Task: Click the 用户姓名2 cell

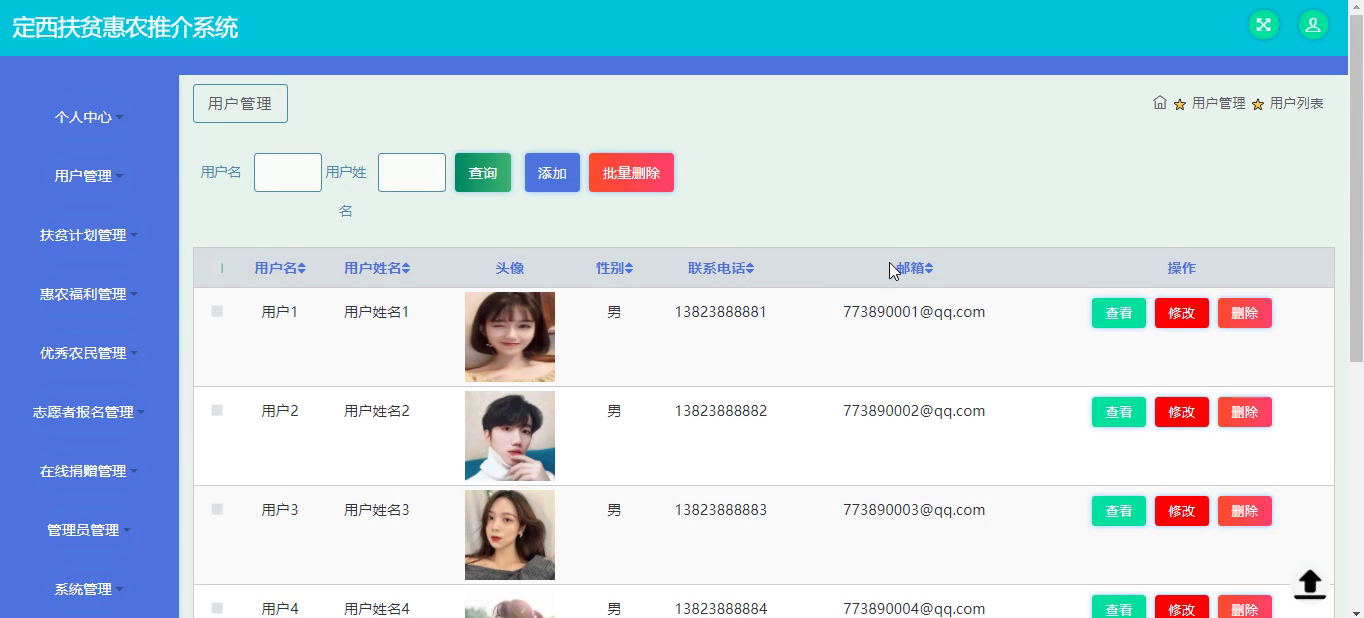Action: coord(377,411)
